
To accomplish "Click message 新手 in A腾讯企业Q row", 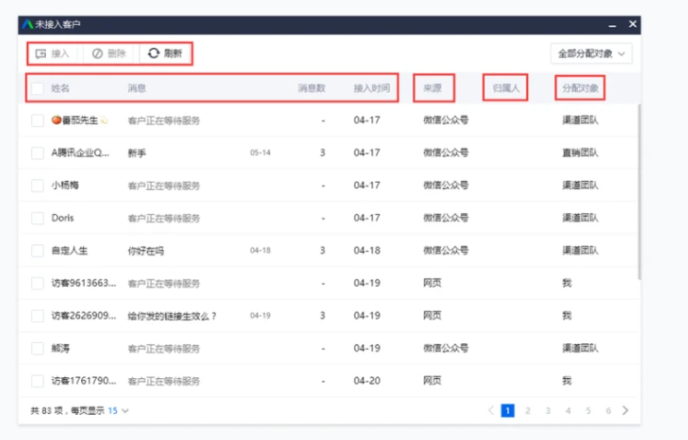I will (136, 153).
